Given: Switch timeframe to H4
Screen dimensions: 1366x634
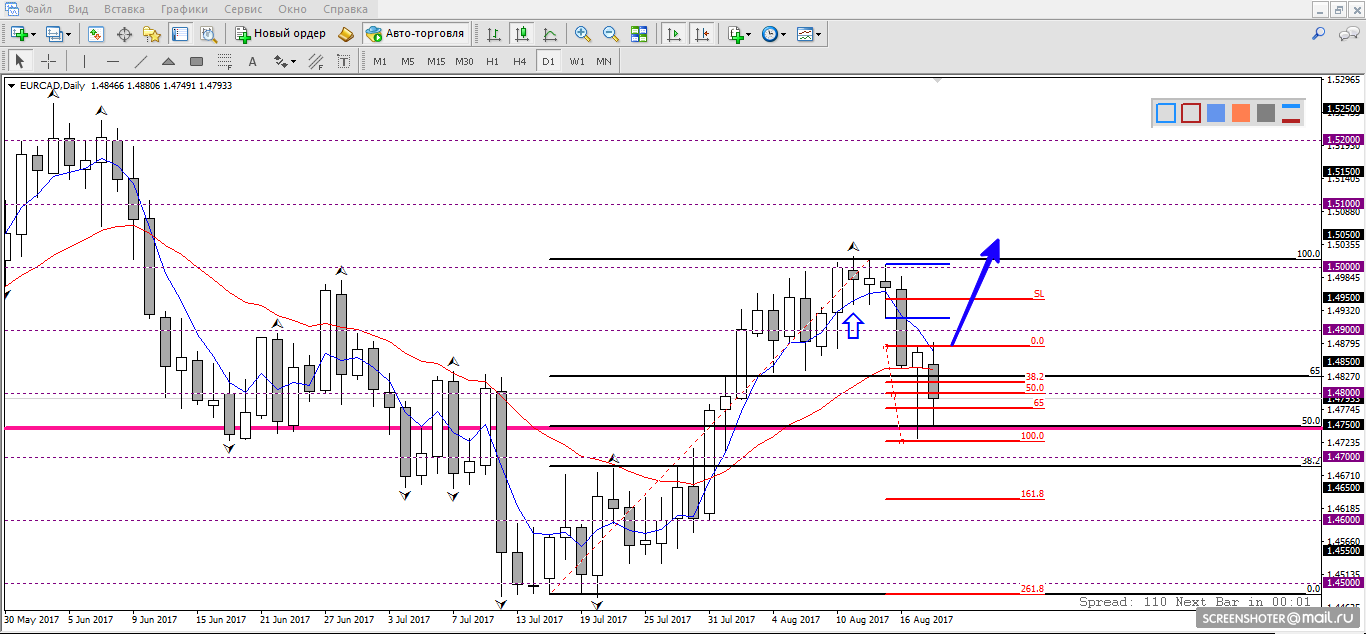Looking at the screenshot, I should 520,61.
